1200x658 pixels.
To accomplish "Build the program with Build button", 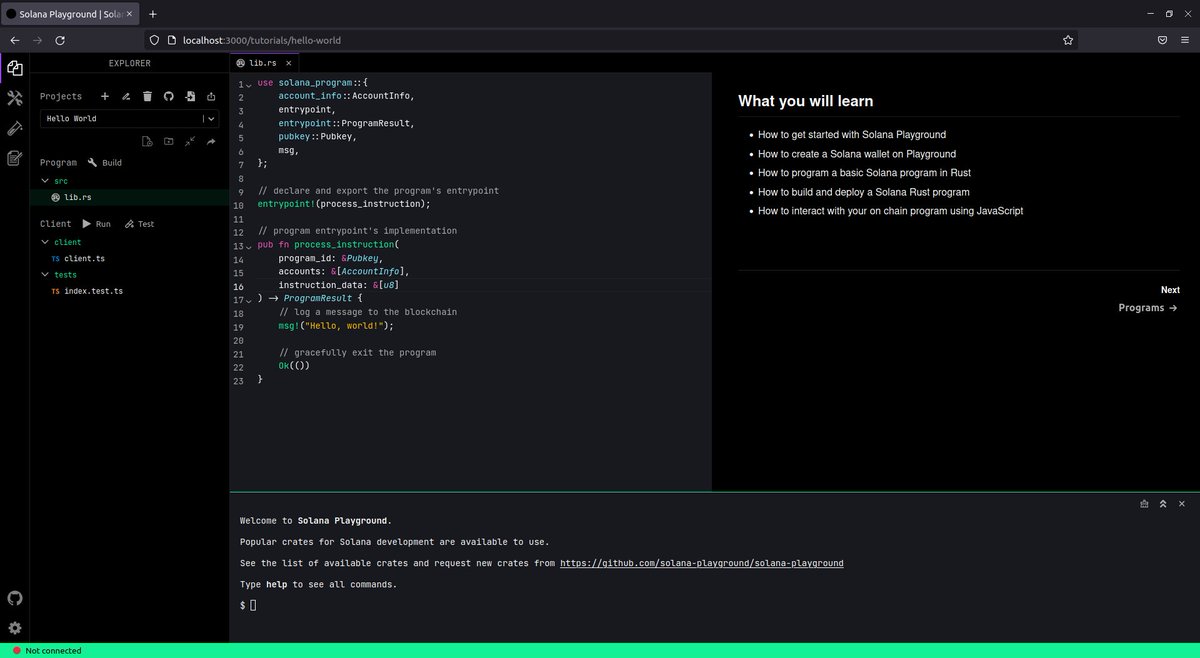I will pyautogui.click(x=105, y=162).
